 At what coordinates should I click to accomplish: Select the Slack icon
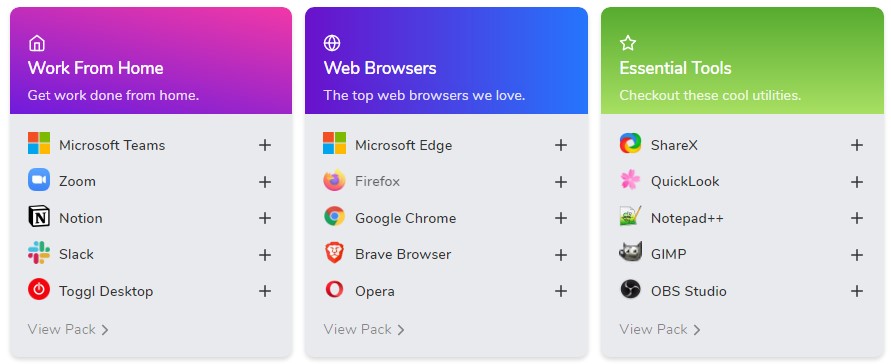(x=39, y=253)
